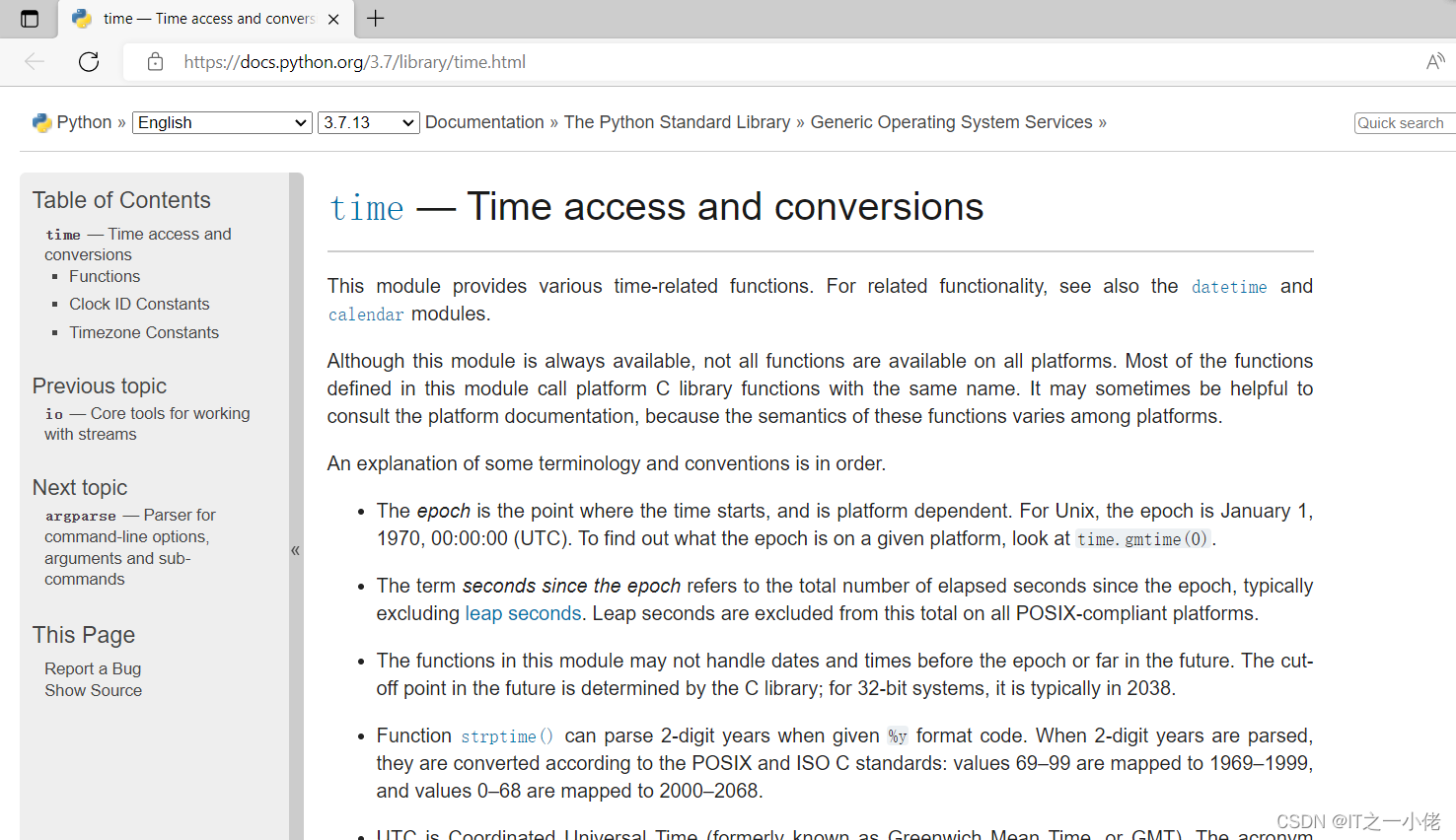
Task: Open a new browser tab
Action: tap(376, 18)
